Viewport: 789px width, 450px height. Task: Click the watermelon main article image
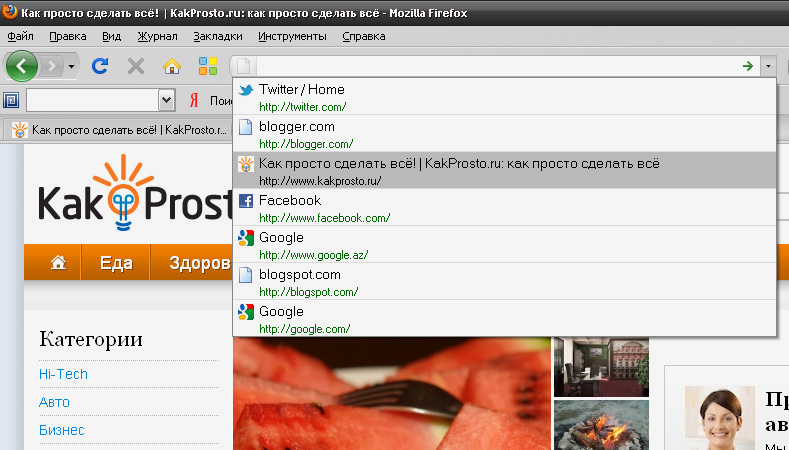[392, 394]
